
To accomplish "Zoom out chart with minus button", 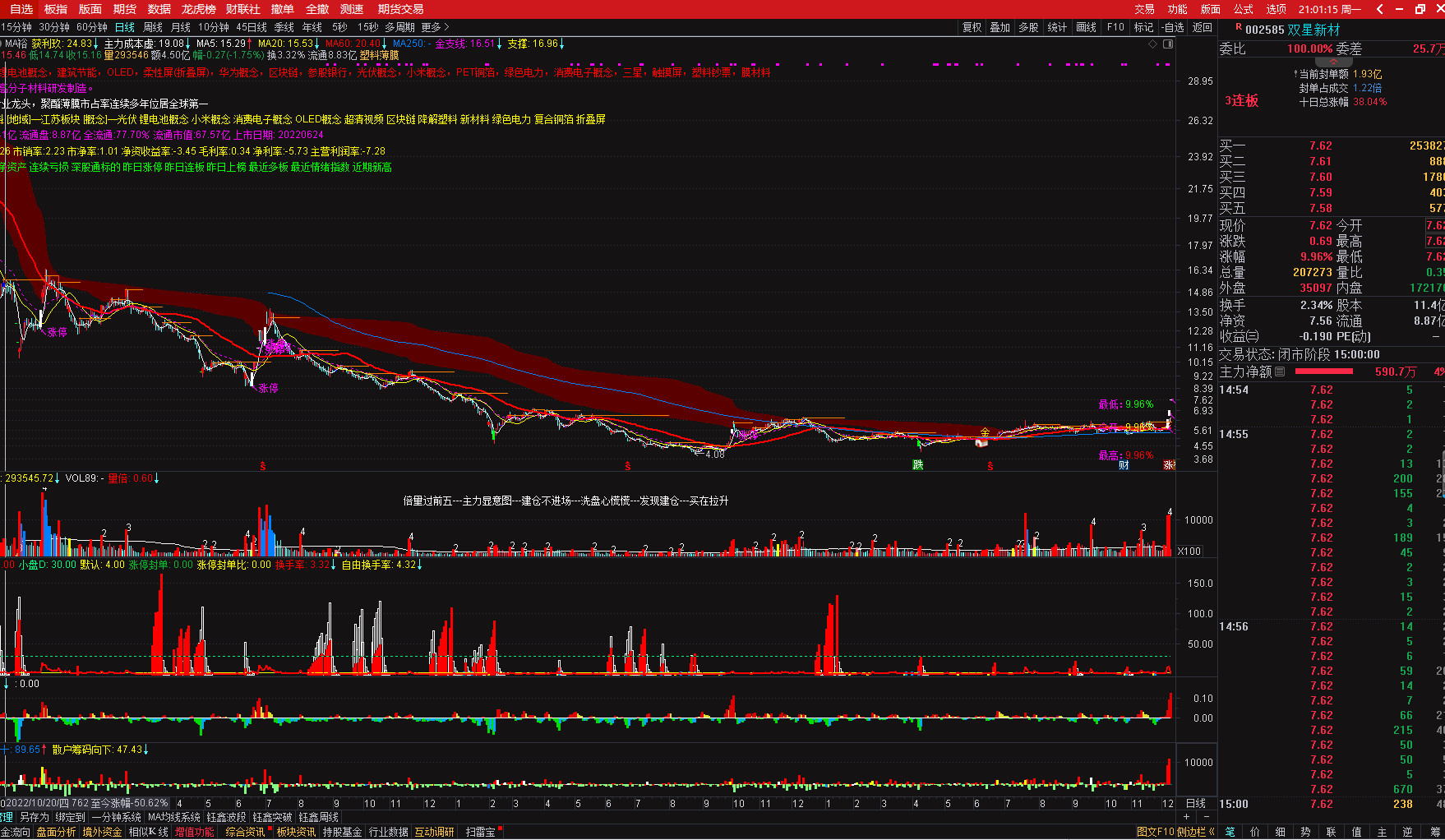I will [x=1206, y=817].
